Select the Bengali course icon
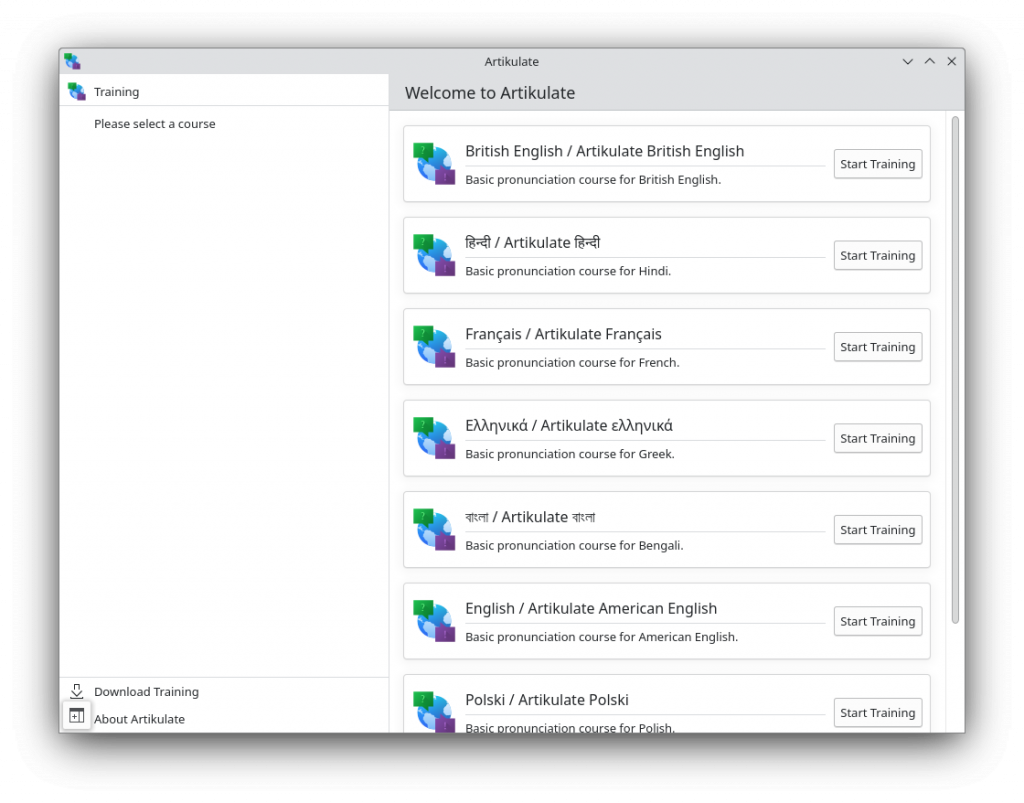Viewport: 1024px width, 803px height. pyautogui.click(x=434, y=529)
